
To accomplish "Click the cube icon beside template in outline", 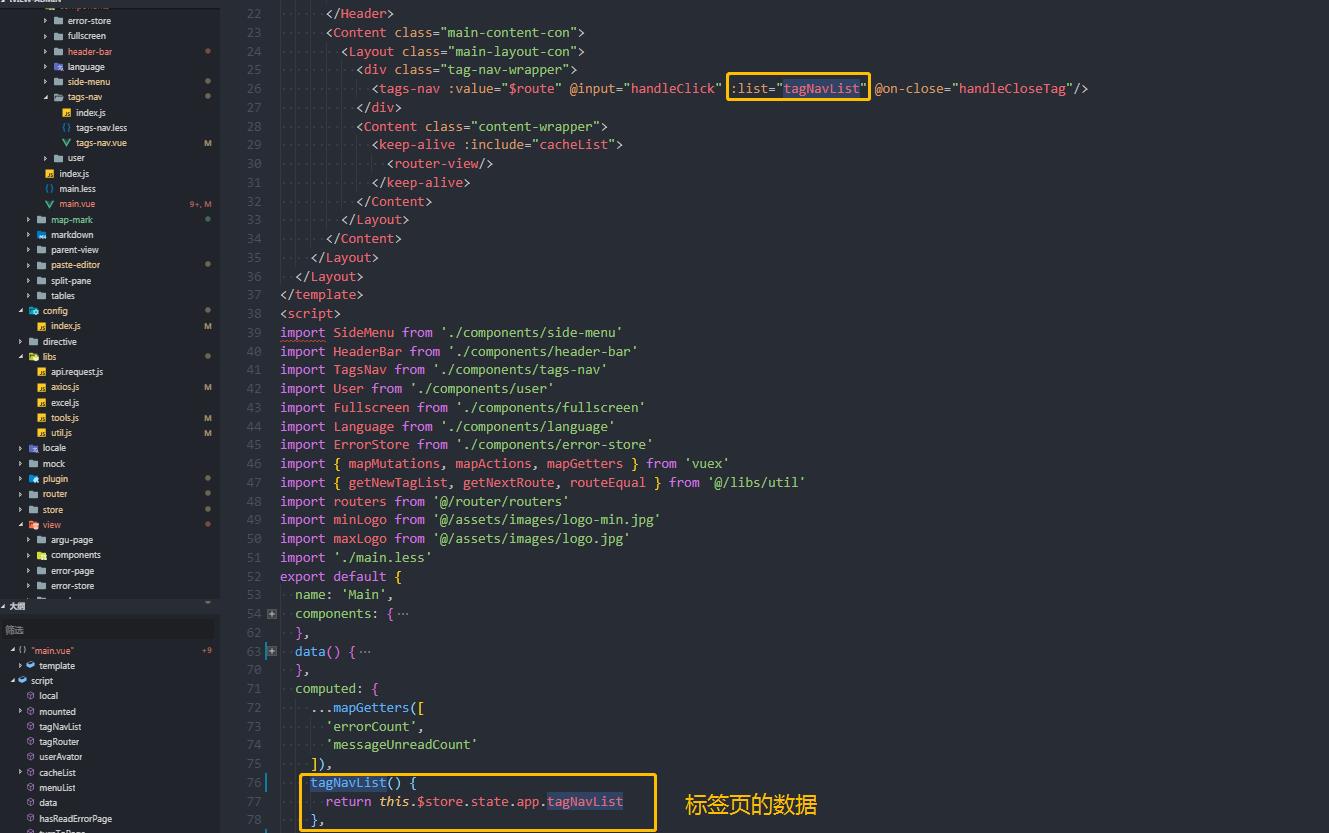I will click(30, 666).
